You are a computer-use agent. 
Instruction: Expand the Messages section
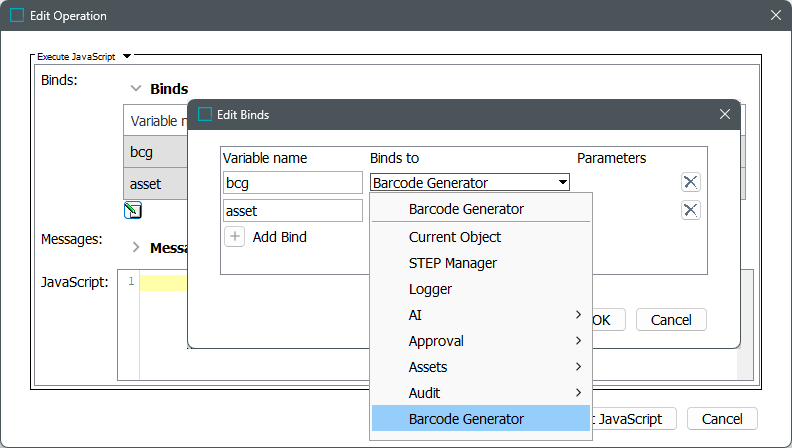point(136,247)
